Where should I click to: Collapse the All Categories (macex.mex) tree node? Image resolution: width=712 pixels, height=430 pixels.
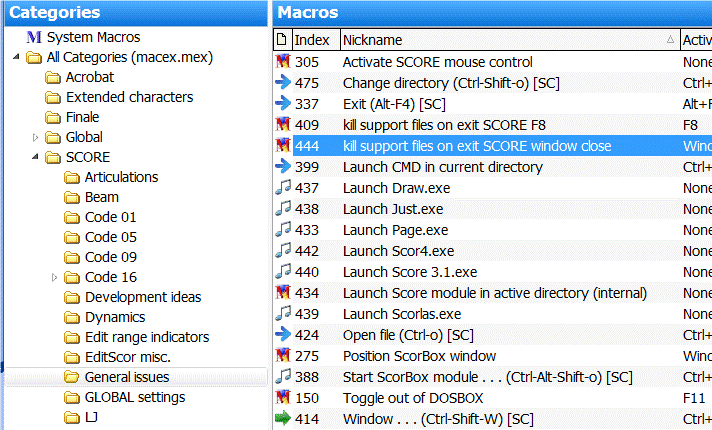(16, 57)
